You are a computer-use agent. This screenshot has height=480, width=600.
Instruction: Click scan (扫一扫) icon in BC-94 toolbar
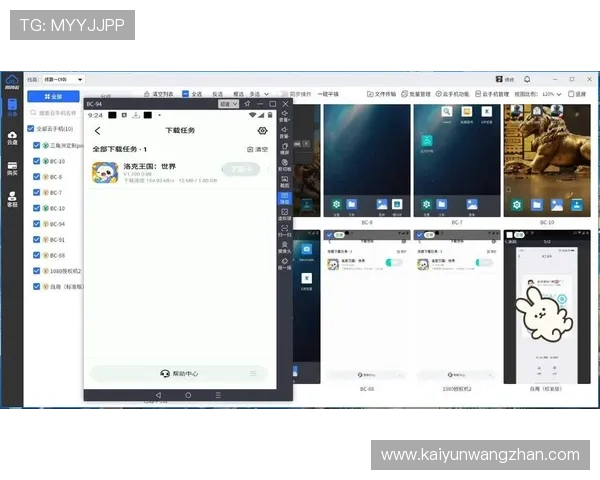click(x=285, y=231)
